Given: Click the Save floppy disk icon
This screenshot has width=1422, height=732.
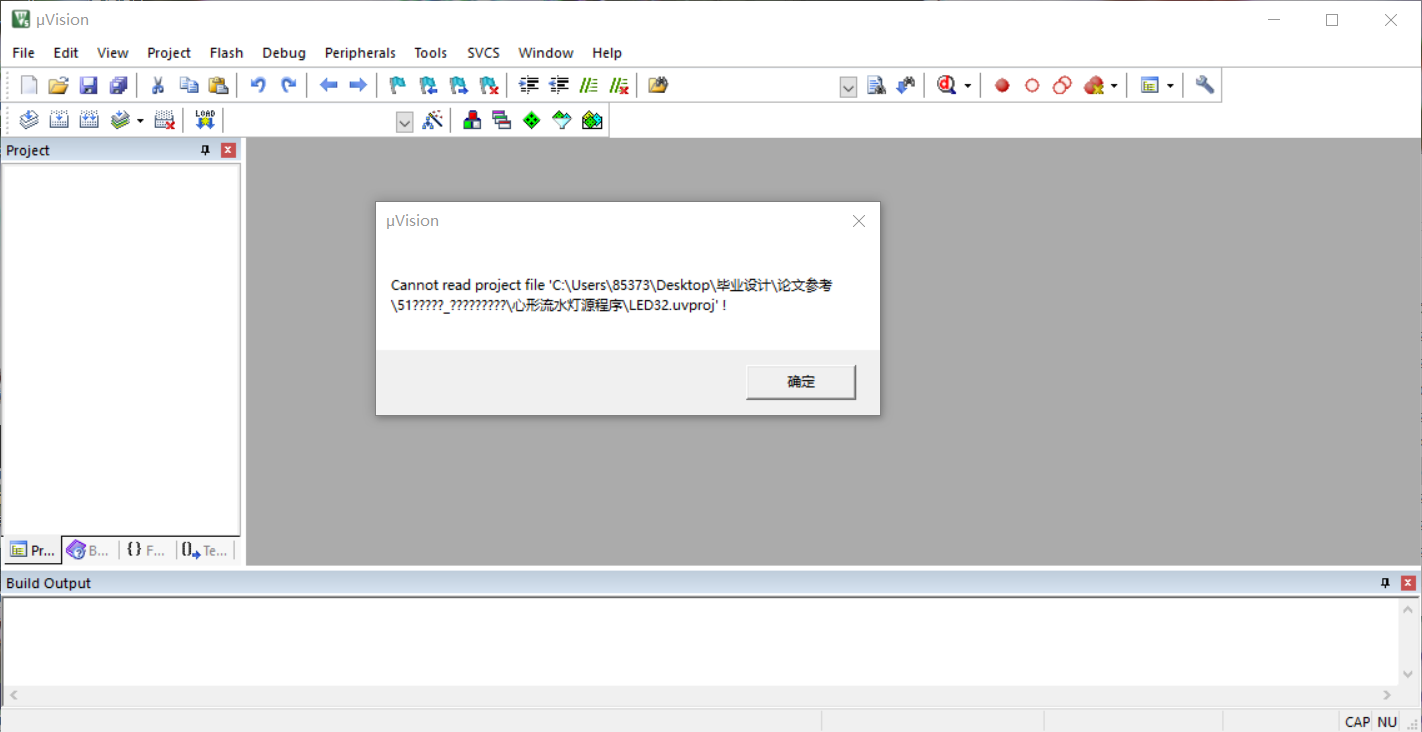Looking at the screenshot, I should tap(88, 85).
